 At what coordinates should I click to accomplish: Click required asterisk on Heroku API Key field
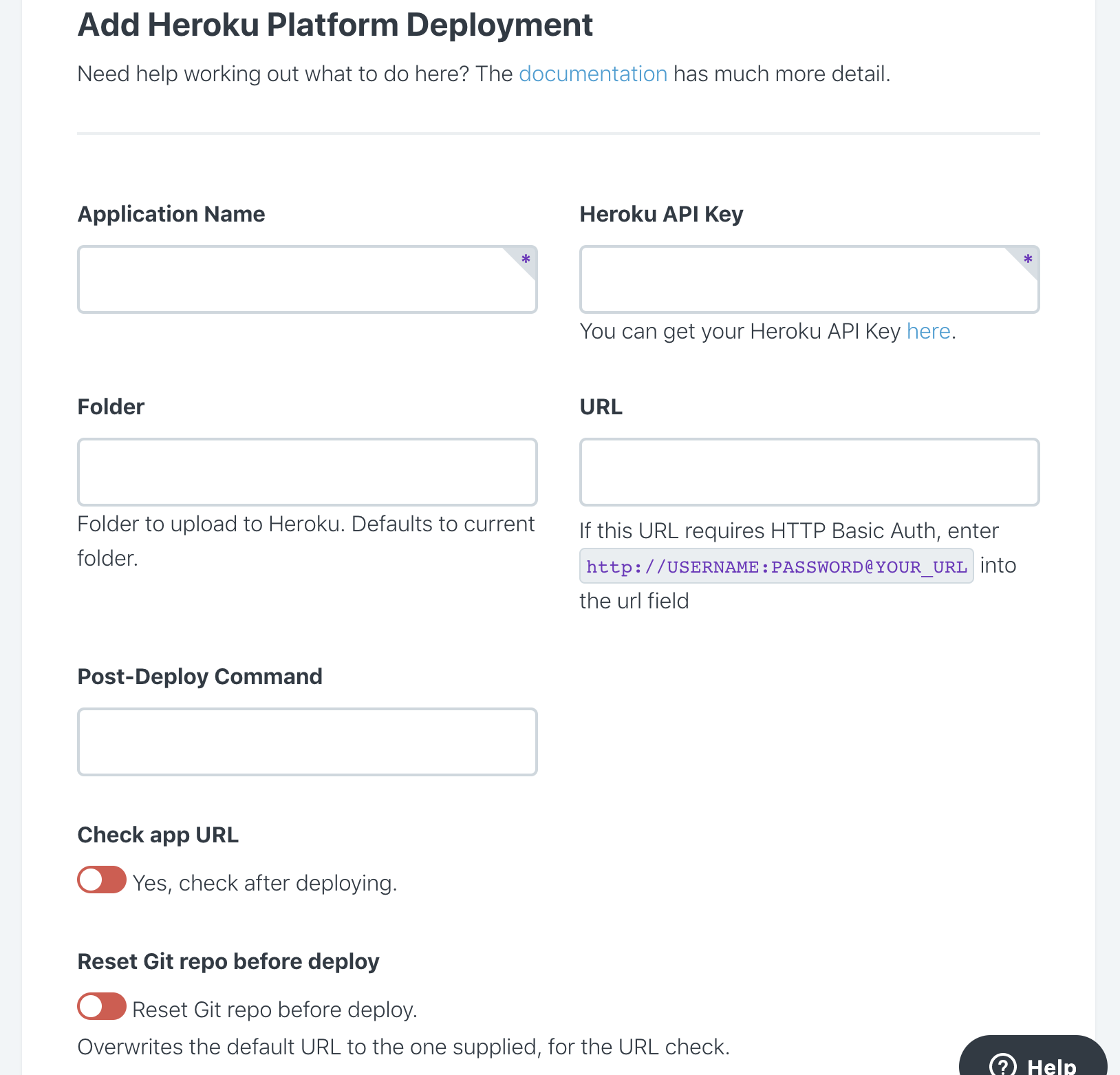click(x=1028, y=259)
